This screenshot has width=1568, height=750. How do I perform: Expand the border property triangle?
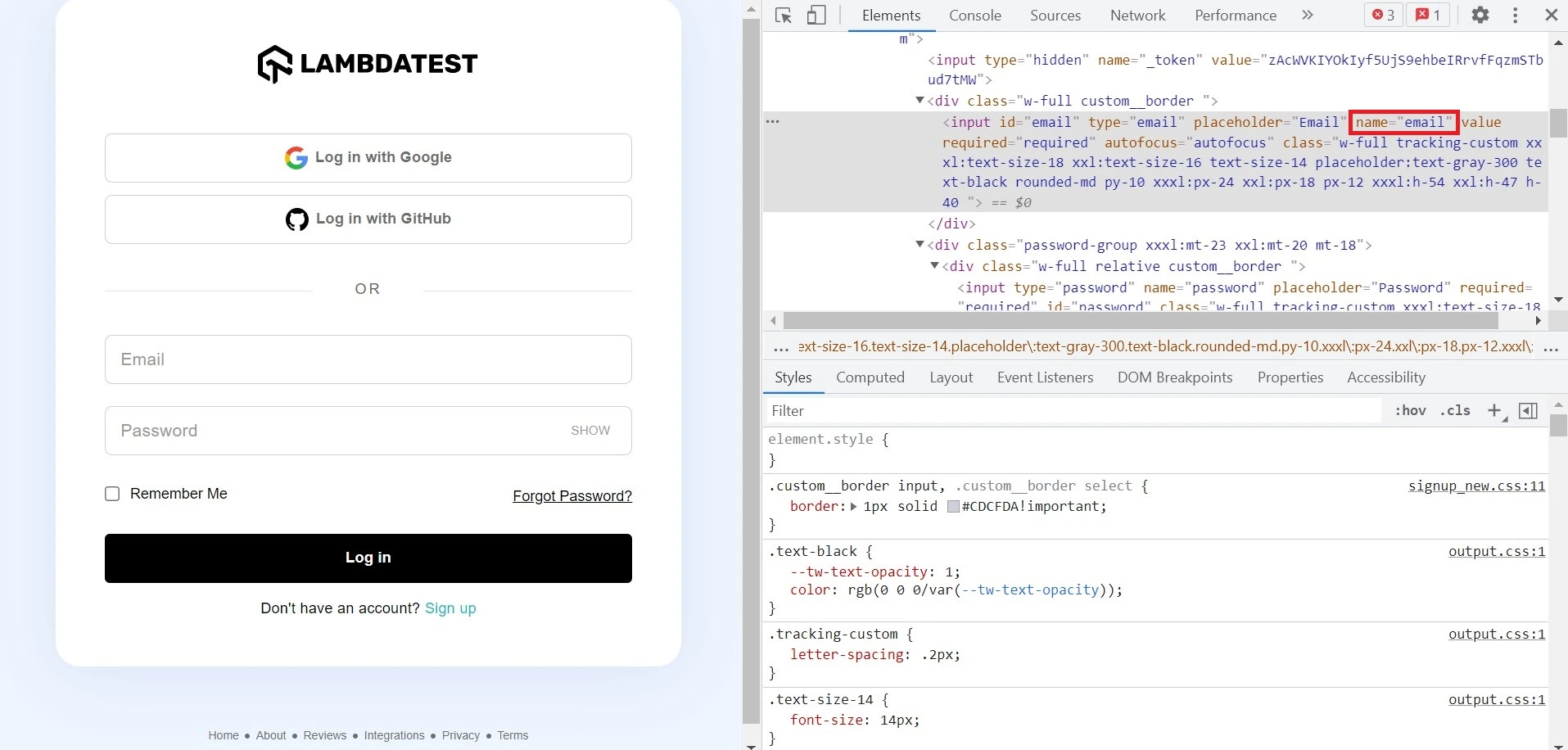pos(853,507)
